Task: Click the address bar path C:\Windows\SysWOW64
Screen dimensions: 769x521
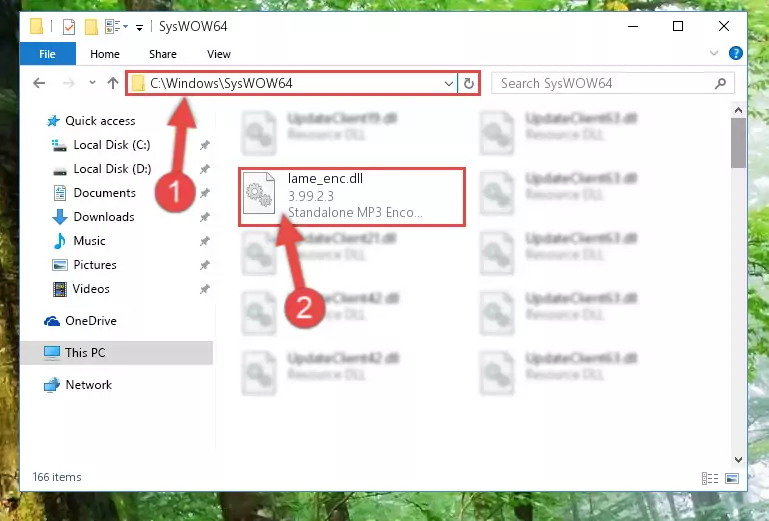Action: click(221, 83)
